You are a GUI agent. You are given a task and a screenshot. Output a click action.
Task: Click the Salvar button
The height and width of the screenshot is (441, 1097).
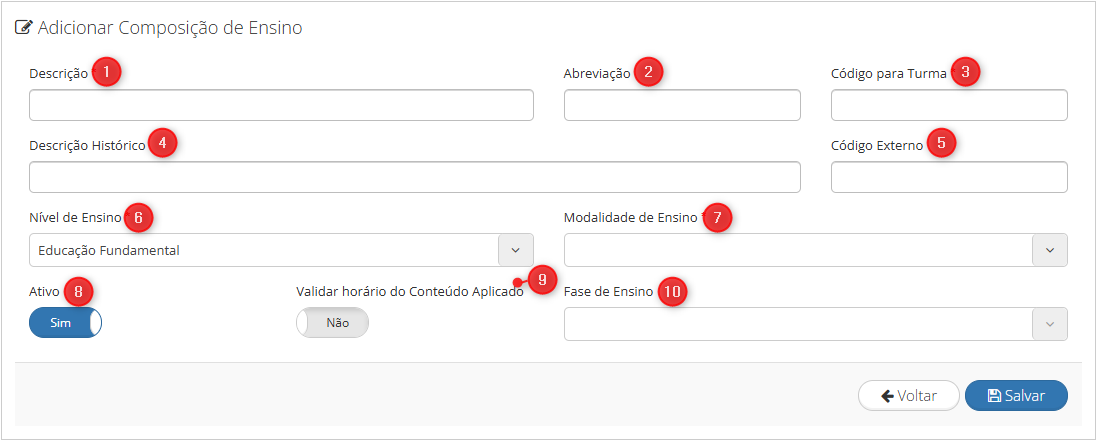[1016, 396]
